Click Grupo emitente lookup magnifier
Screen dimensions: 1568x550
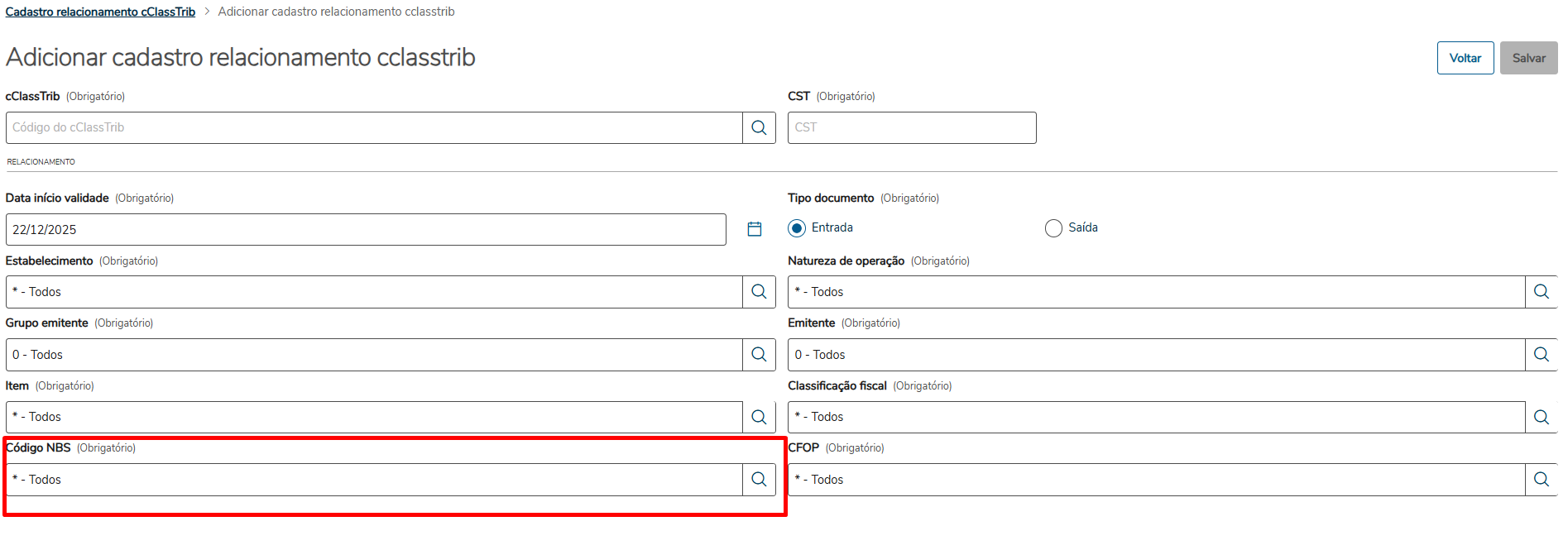pos(759,355)
